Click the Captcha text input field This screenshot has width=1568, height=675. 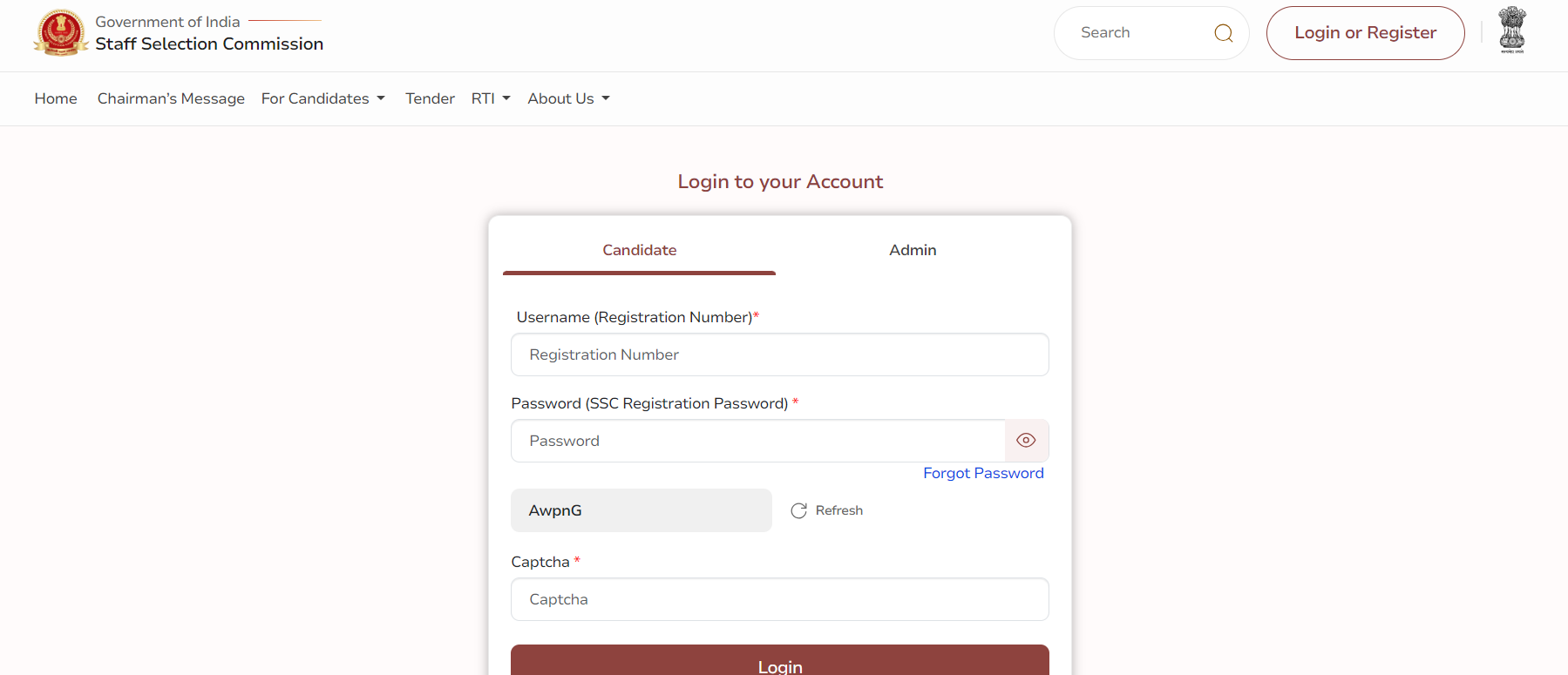pyautogui.click(x=779, y=599)
